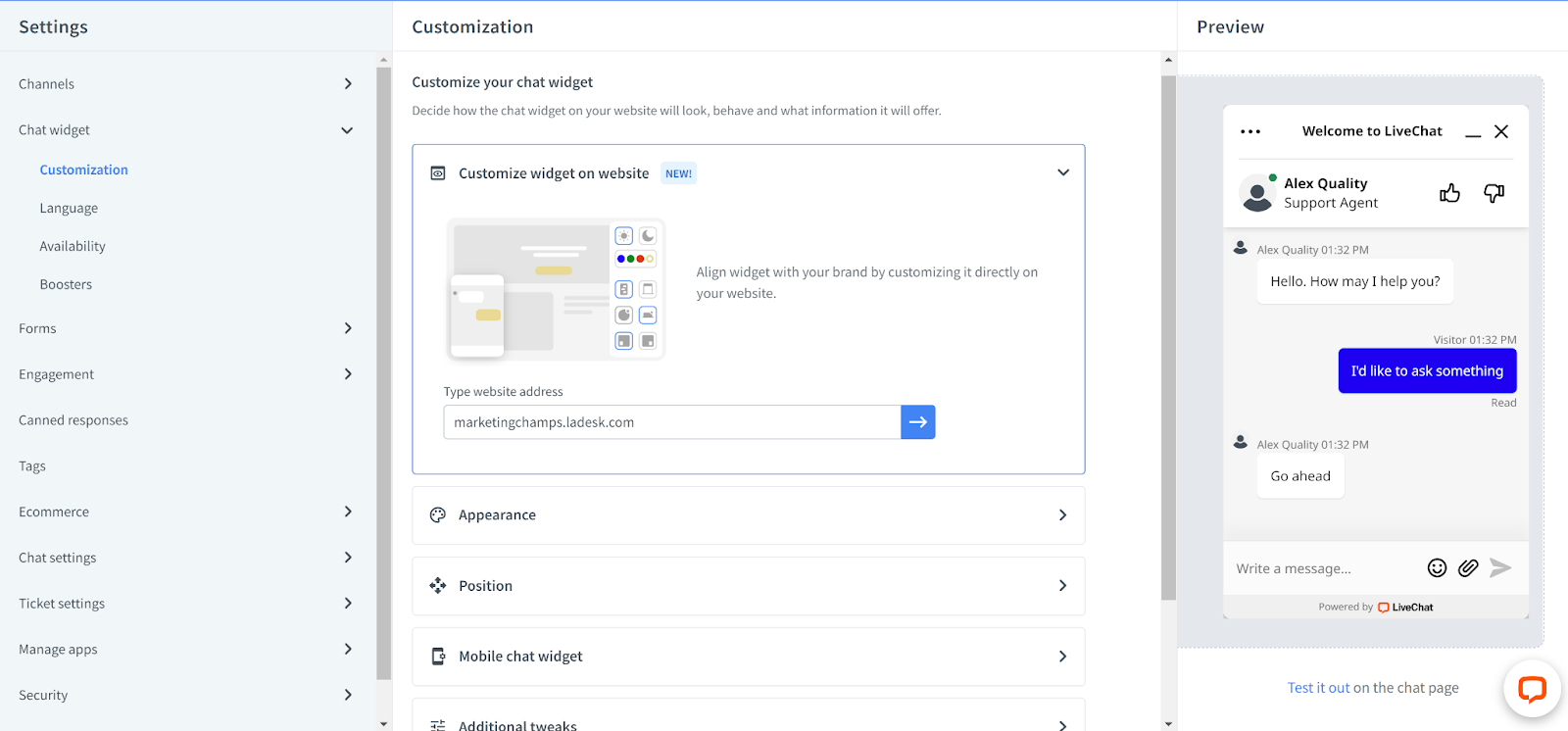Expand the Position section
This screenshot has width=1568, height=731.
pos(1062,586)
